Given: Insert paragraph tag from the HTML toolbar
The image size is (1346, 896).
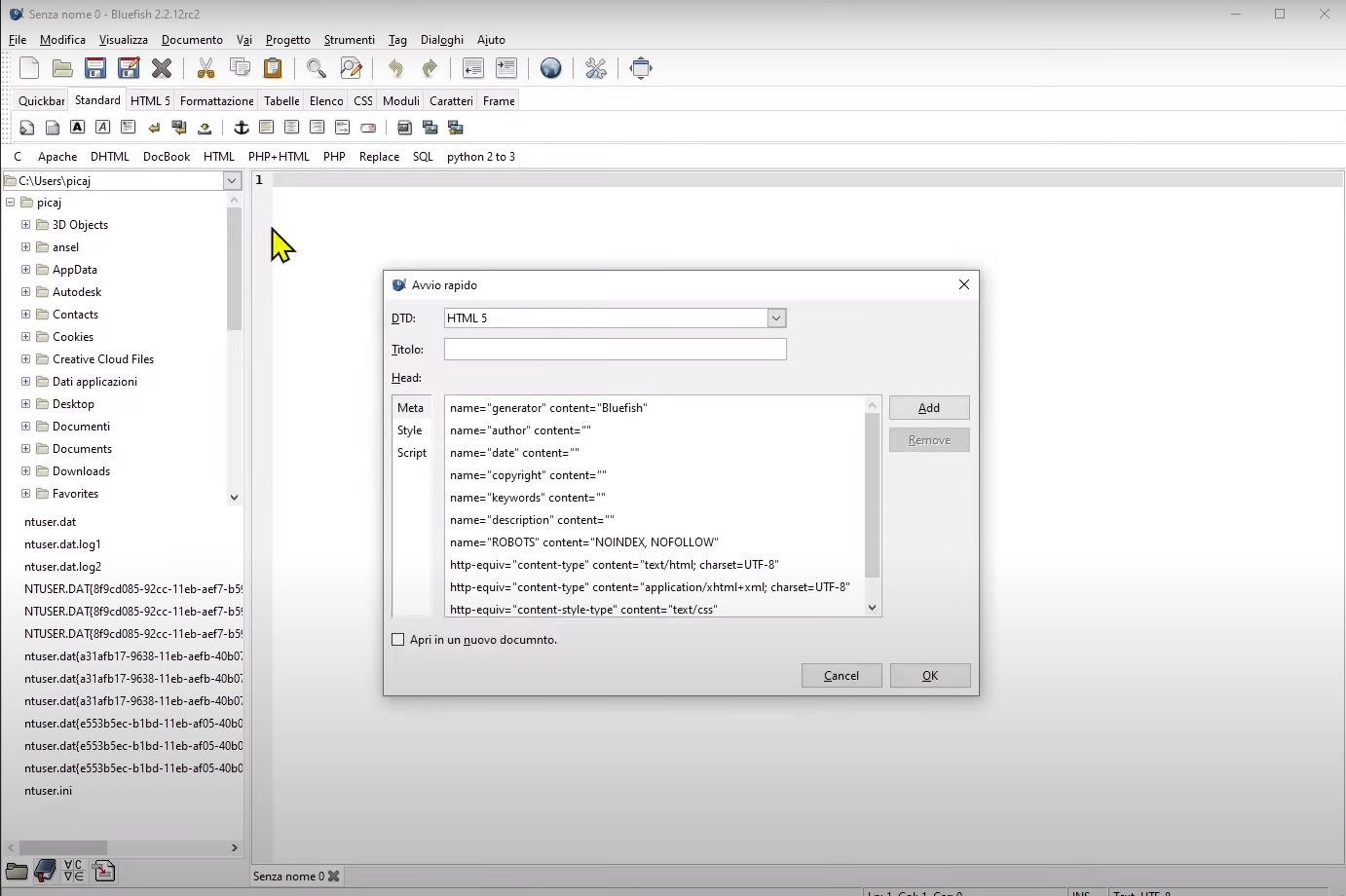Looking at the screenshot, I should pos(129,128).
